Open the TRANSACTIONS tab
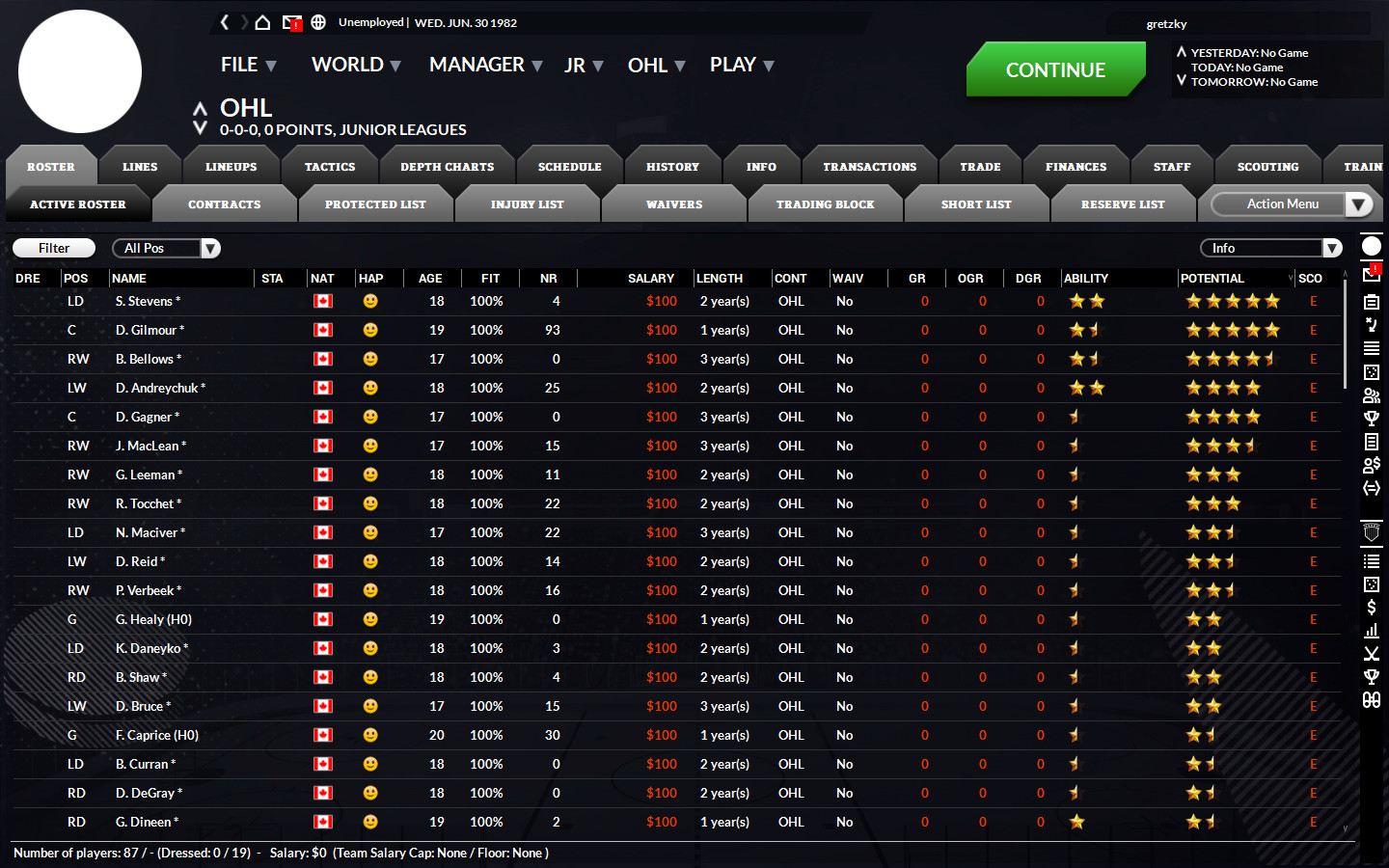The image size is (1389, 868). pyautogui.click(x=869, y=166)
